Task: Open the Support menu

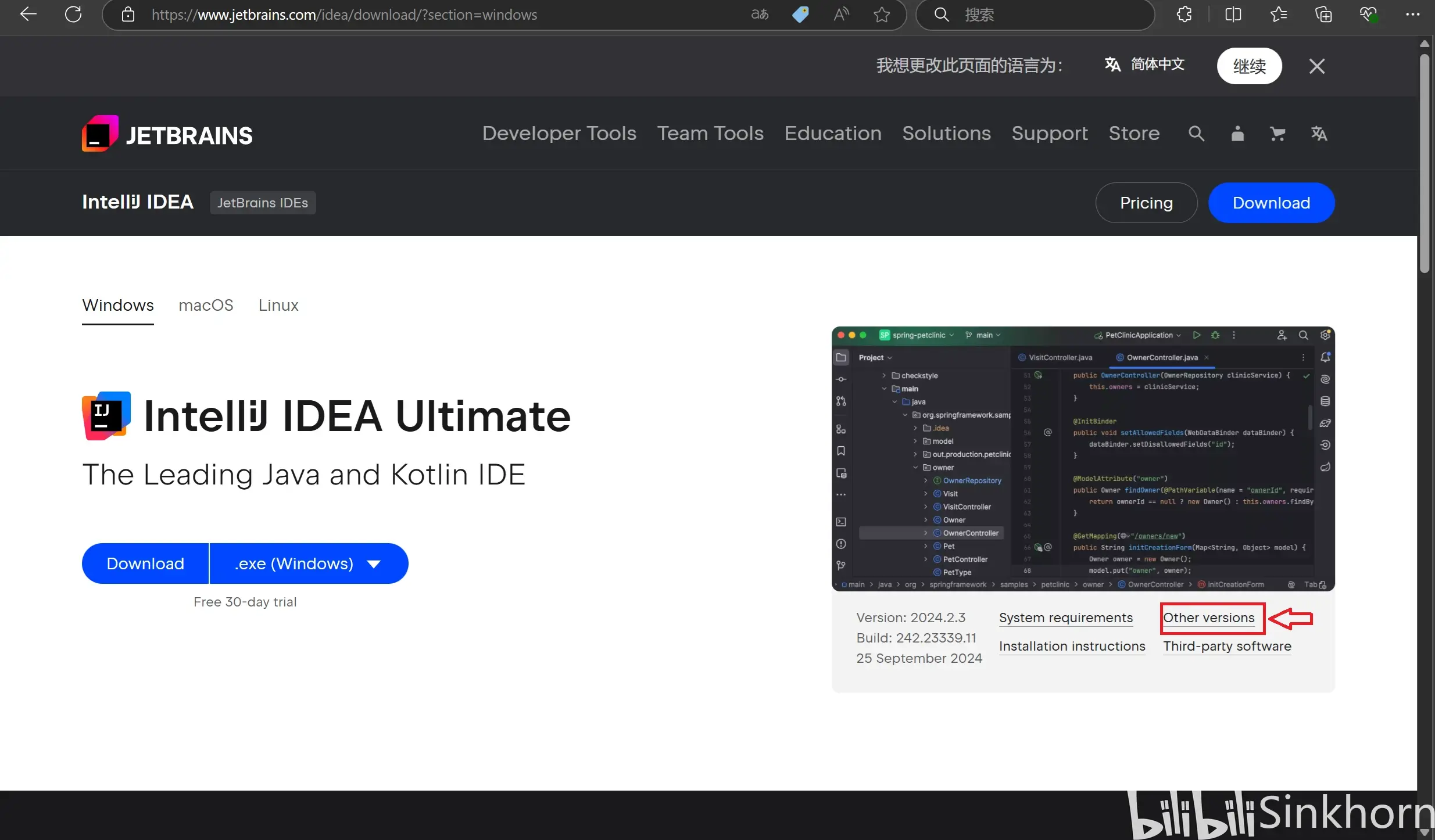Action: tap(1050, 134)
